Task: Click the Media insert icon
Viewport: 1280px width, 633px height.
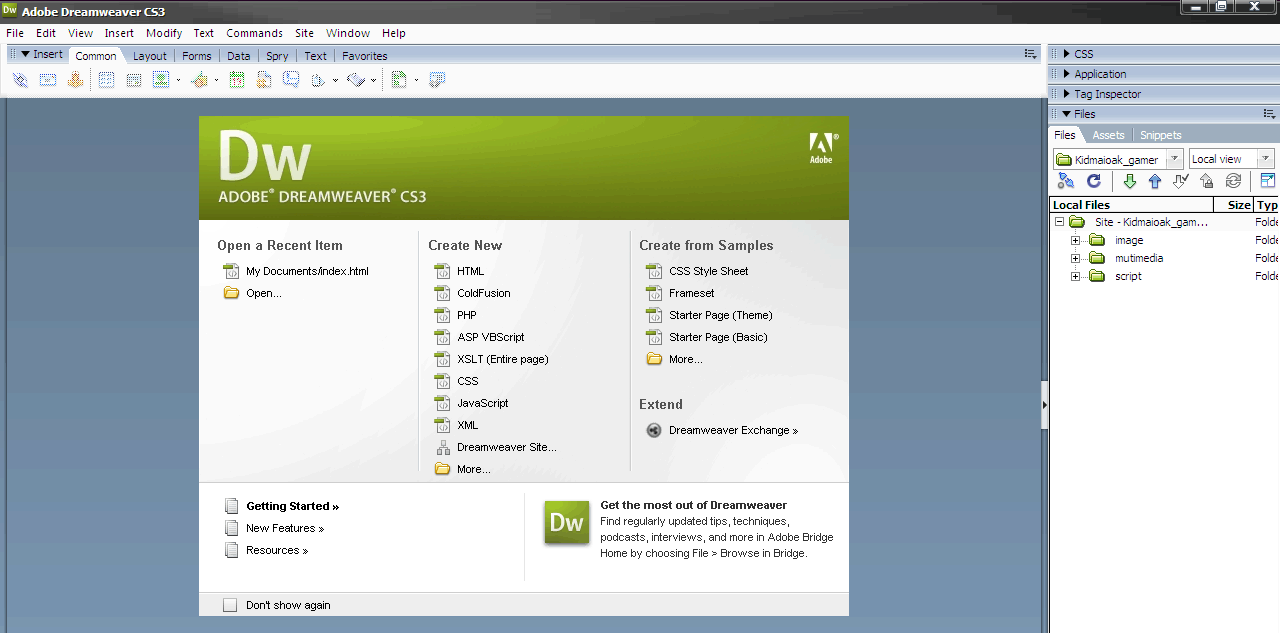Action: tap(199, 80)
